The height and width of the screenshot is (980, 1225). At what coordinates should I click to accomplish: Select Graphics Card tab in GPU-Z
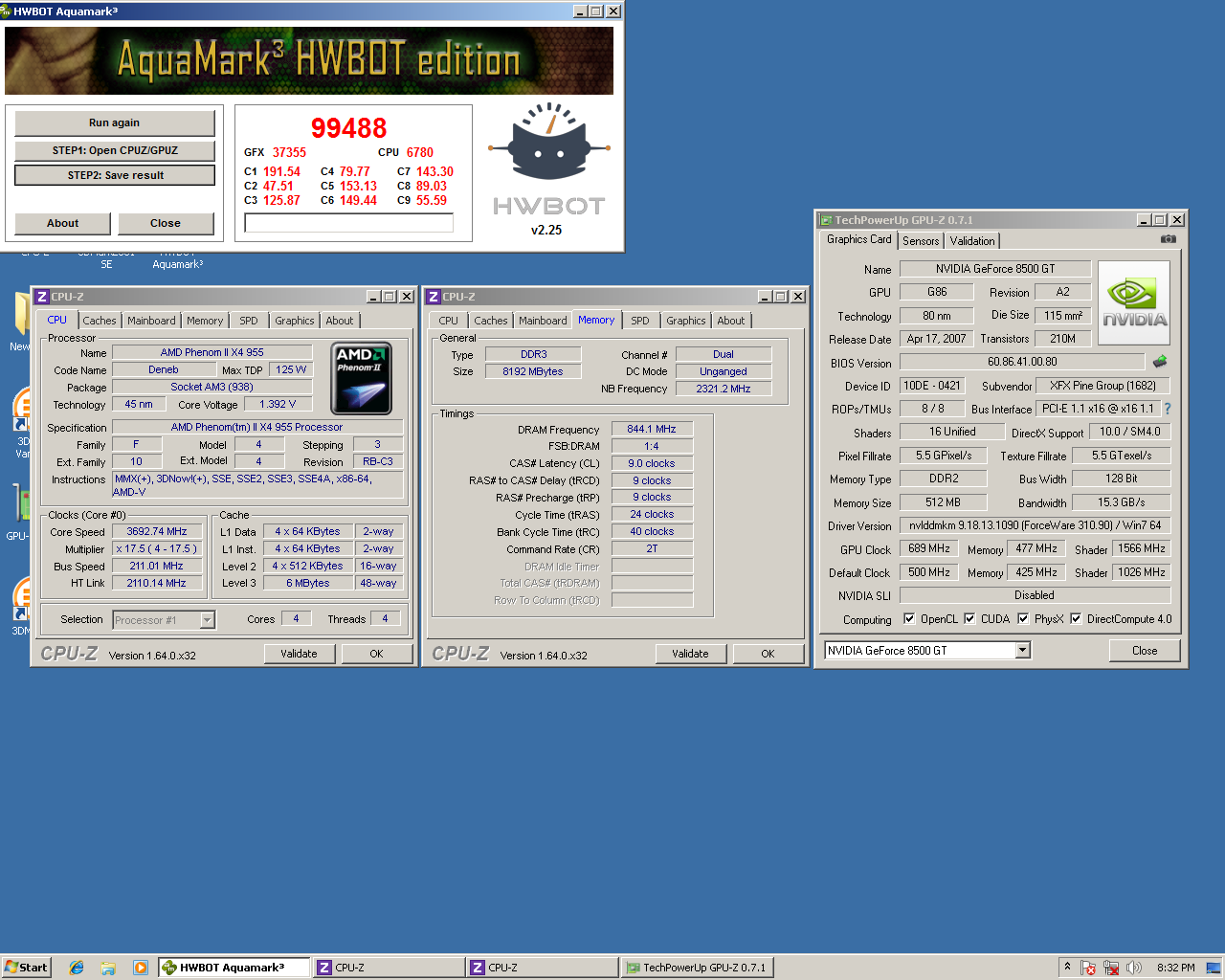858,239
